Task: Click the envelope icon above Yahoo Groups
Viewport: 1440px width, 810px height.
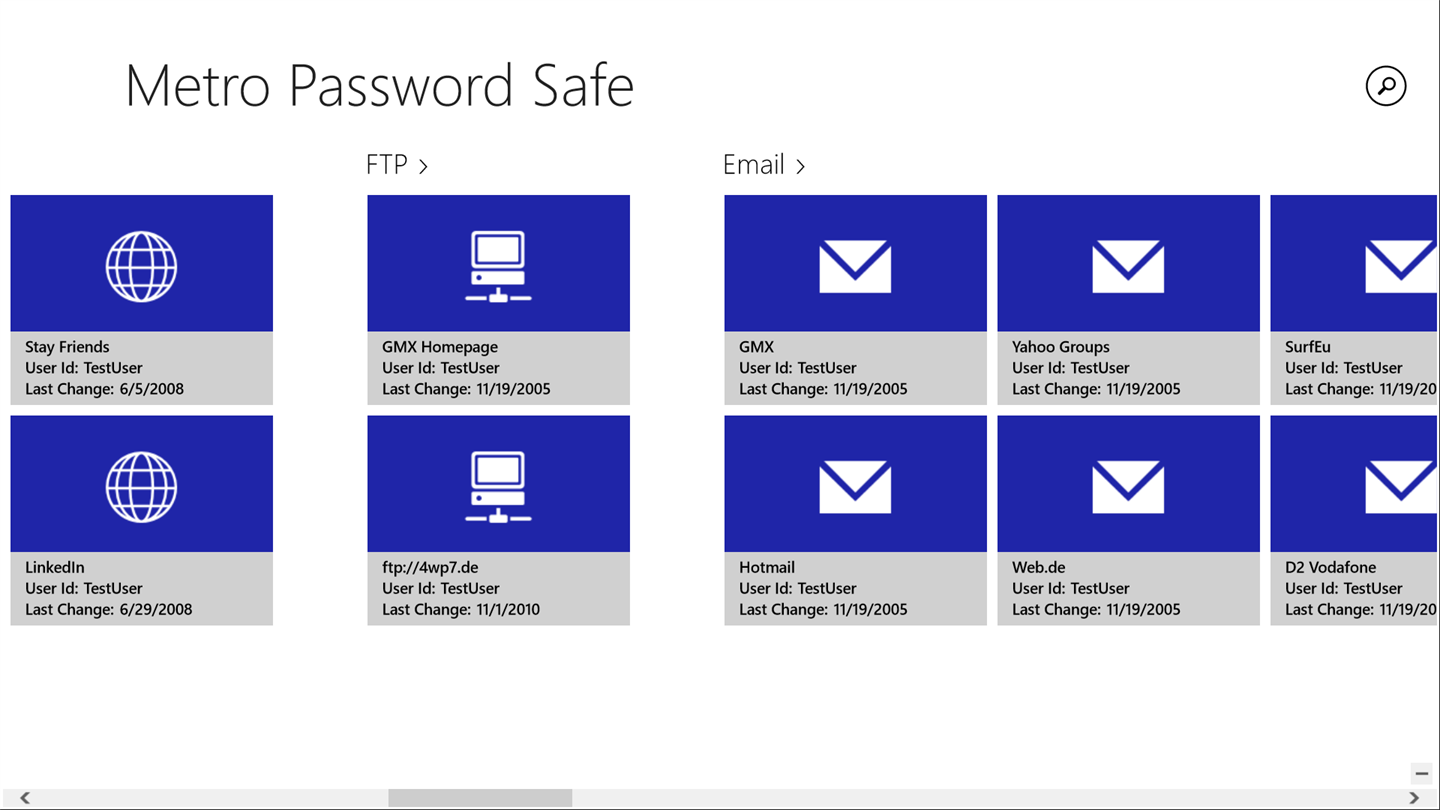Action: (x=1128, y=266)
